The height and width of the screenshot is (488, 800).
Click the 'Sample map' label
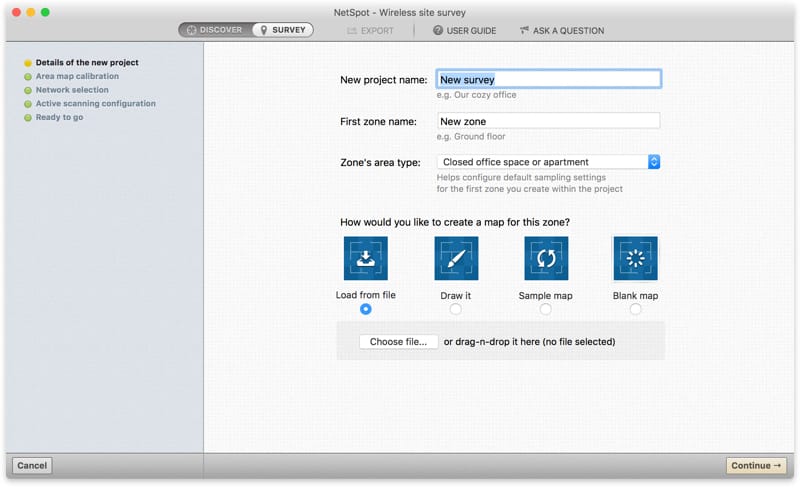coord(545,296)
